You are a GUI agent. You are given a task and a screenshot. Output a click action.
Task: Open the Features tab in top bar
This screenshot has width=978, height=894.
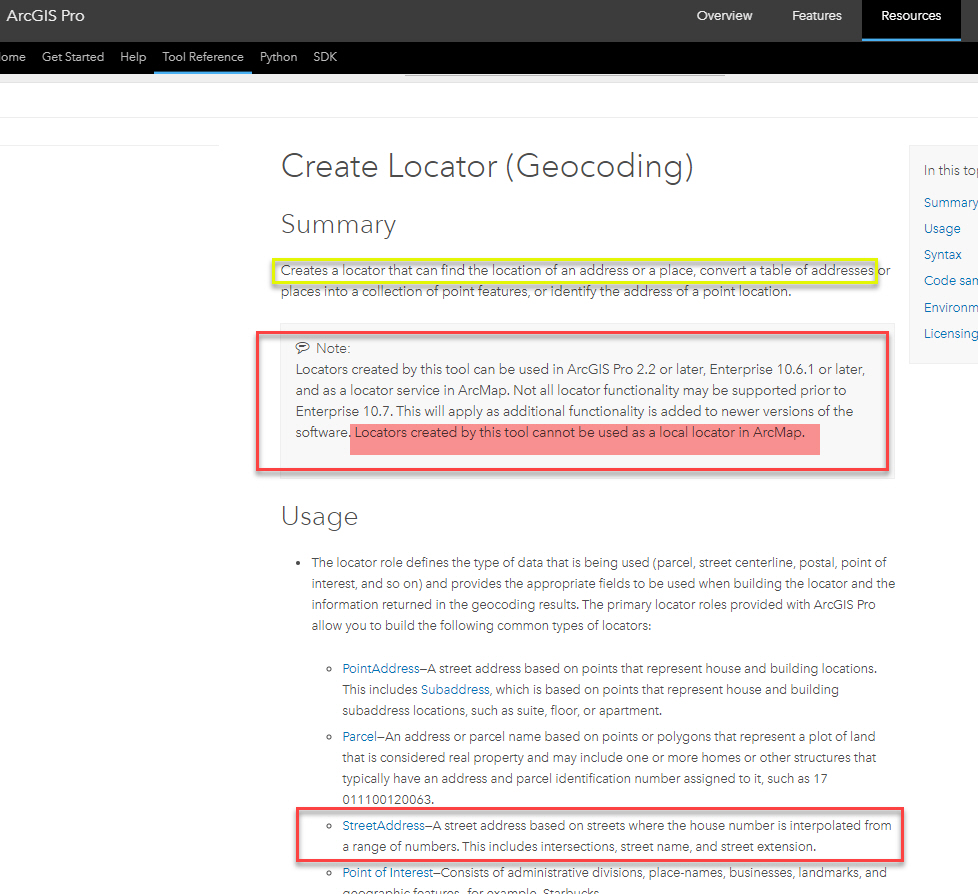click(x=816, y=16)
